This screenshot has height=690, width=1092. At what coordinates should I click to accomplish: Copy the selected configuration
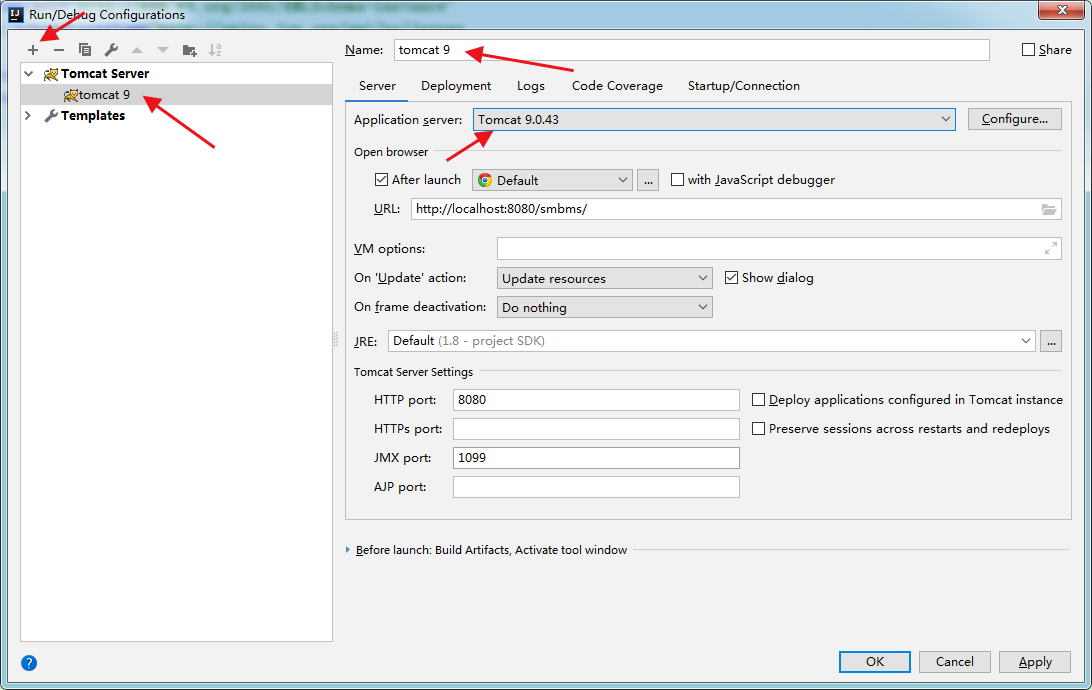85,49
